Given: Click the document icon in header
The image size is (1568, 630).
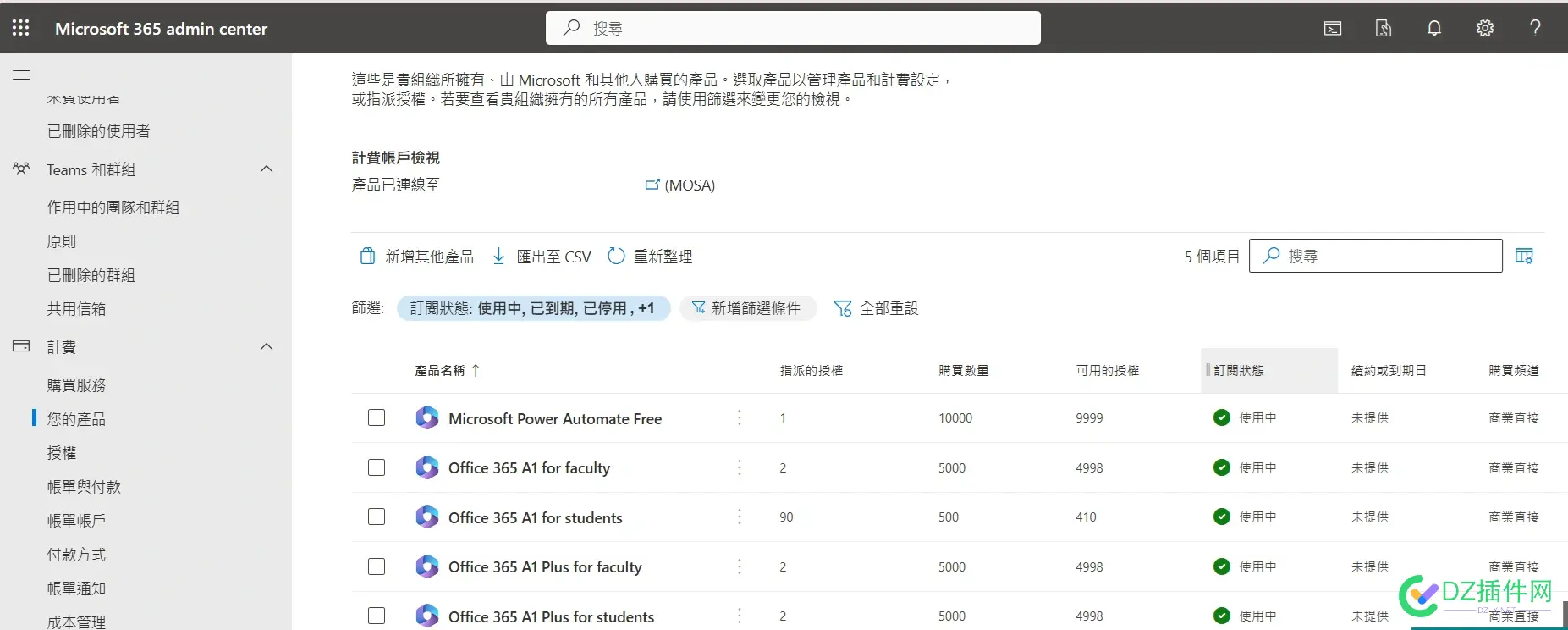Looking at the screenshot, I should point(1384,29).
